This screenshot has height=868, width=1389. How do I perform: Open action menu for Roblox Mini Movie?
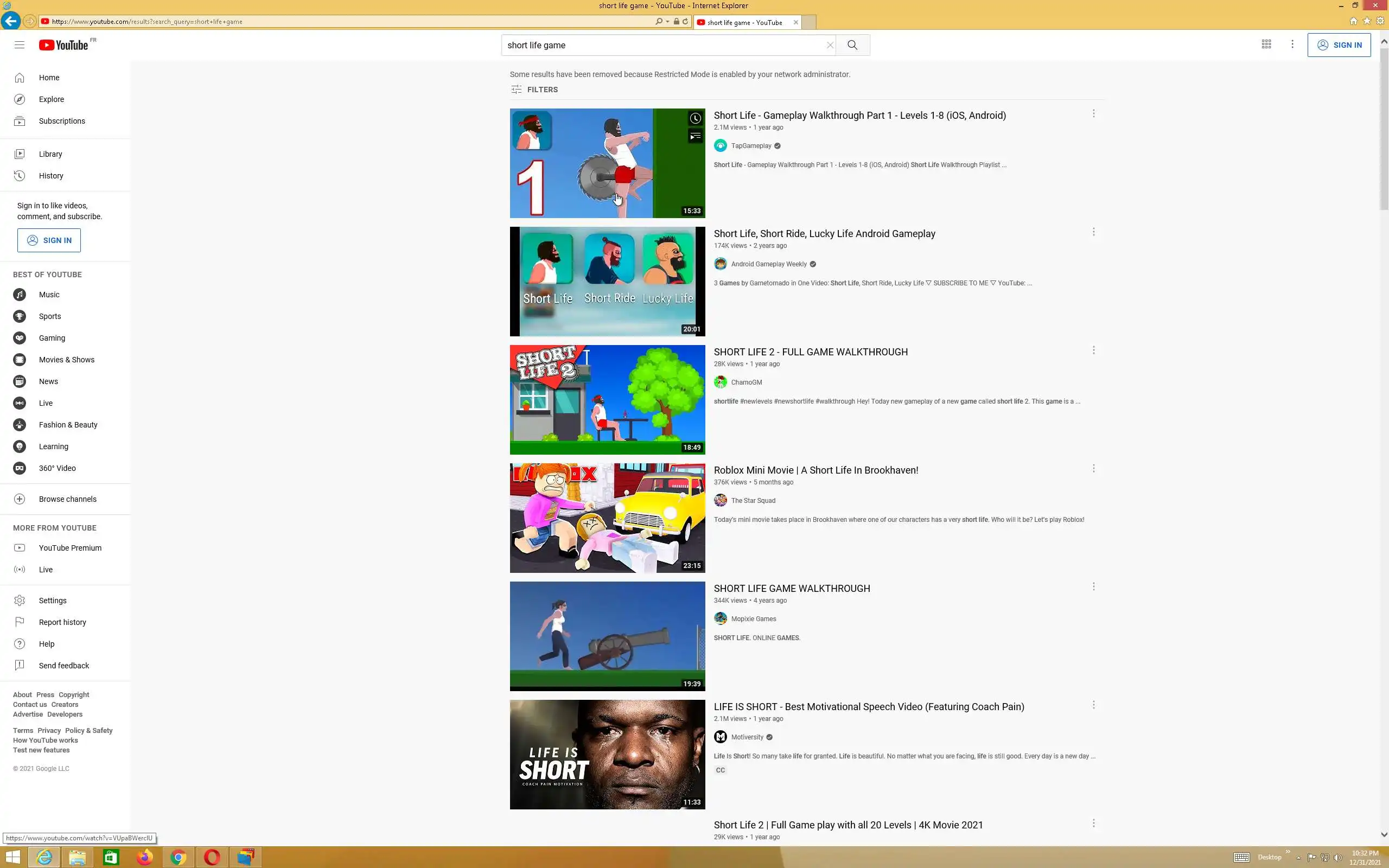pyautogui.click(x=1093, y=468)
